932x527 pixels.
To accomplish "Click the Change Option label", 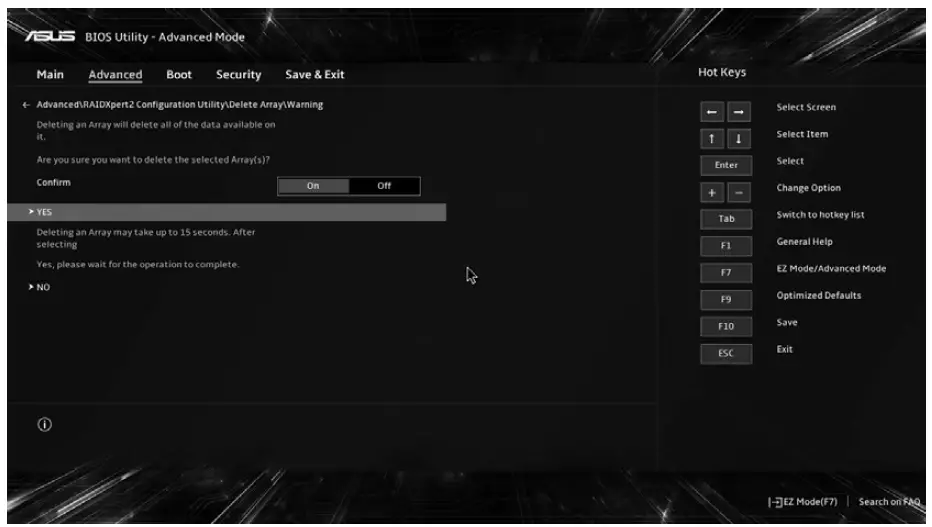I will click(x=808, y=188).
